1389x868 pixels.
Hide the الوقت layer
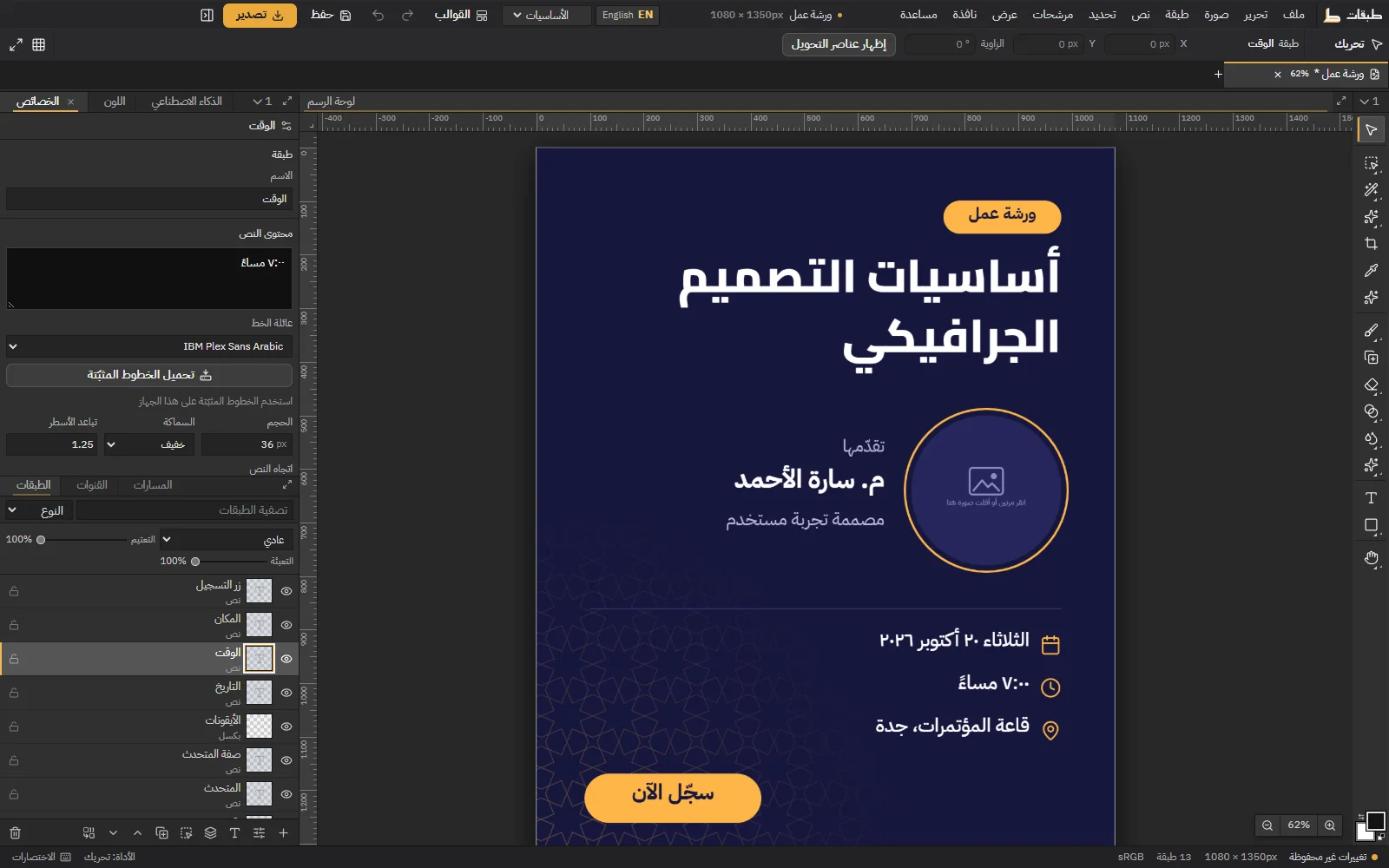(x=286, y=659)
